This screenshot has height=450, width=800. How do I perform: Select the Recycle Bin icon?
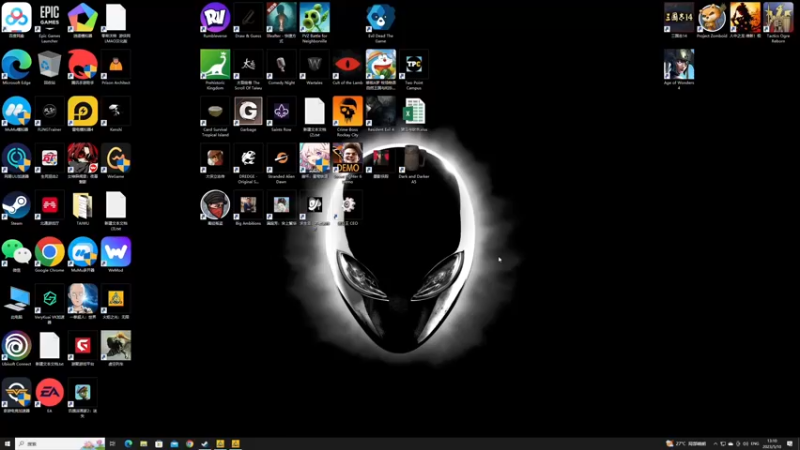[x=49, y=68]
